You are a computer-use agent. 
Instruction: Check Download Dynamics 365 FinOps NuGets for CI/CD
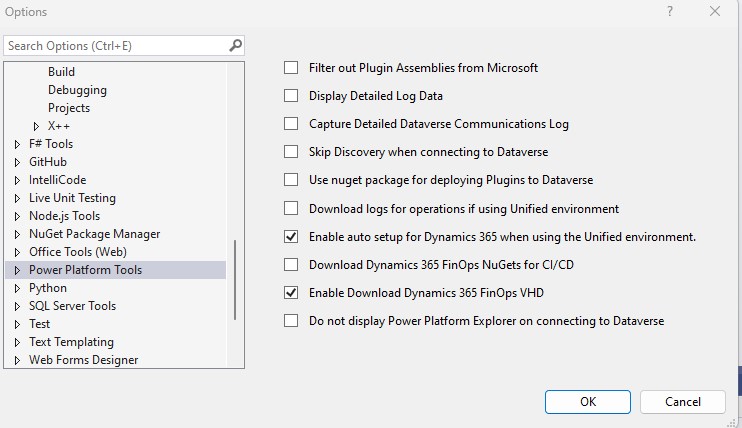click(291, 264)
